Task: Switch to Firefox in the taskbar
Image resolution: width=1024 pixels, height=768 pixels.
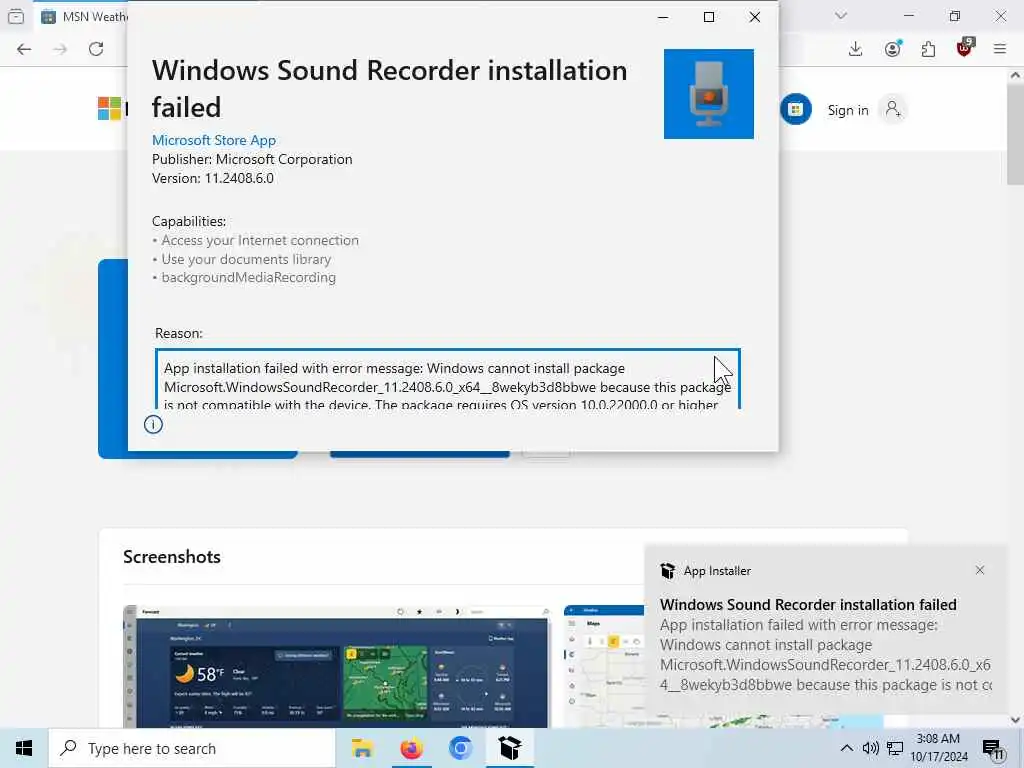Action: [x=411, y=748]
